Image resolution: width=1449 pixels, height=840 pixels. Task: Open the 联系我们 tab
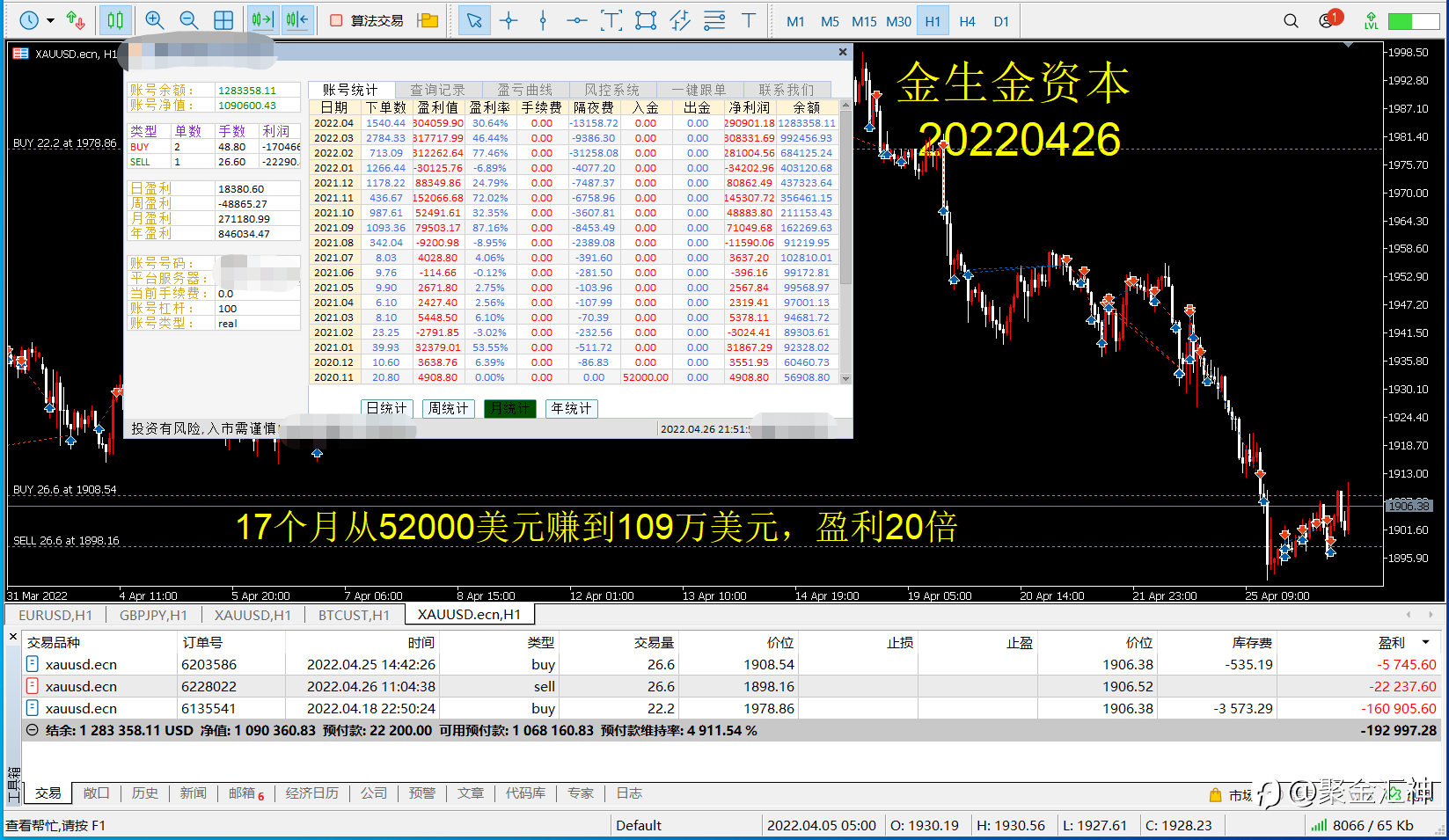(x=787, y=90)
